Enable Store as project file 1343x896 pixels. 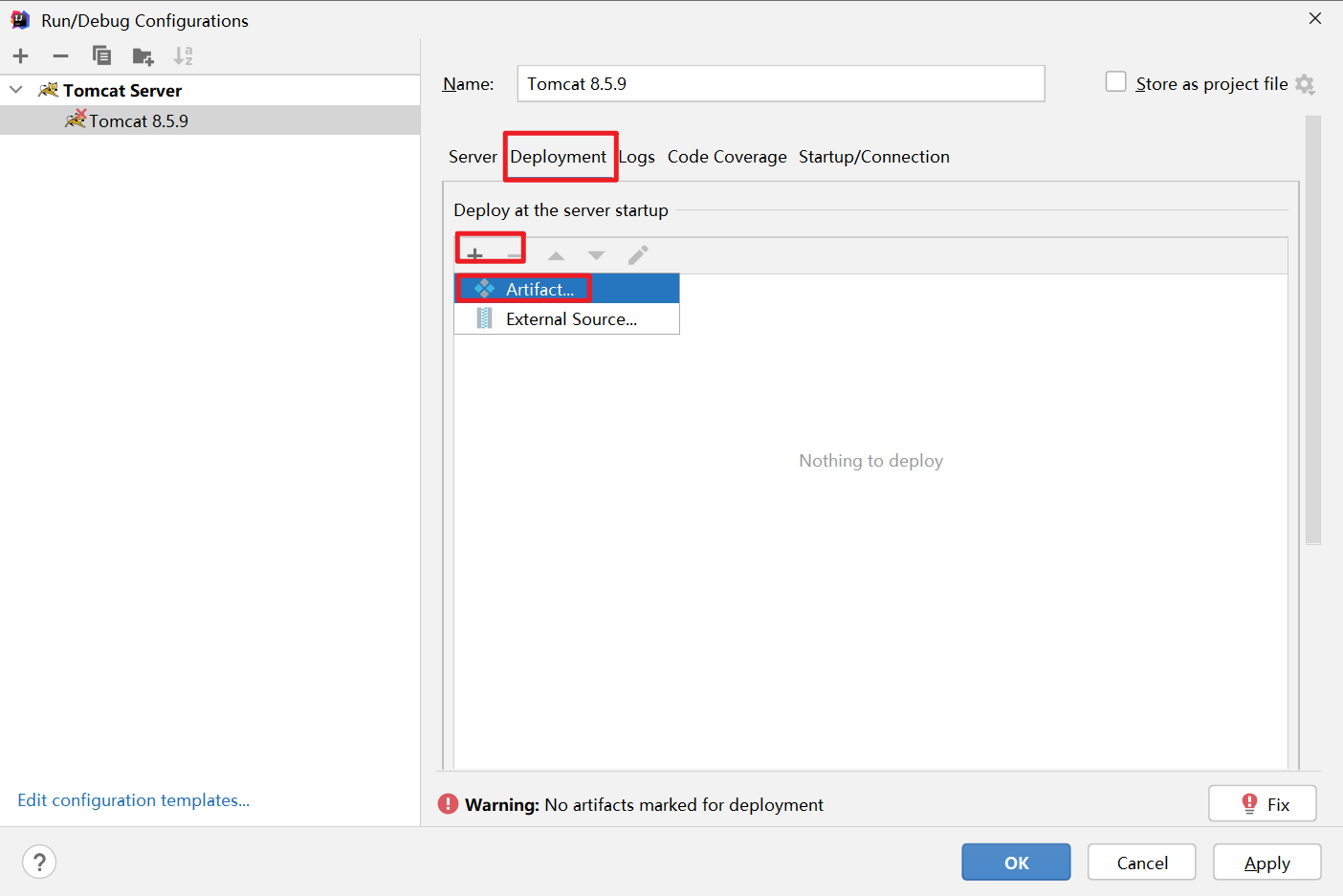point(1115,81)
